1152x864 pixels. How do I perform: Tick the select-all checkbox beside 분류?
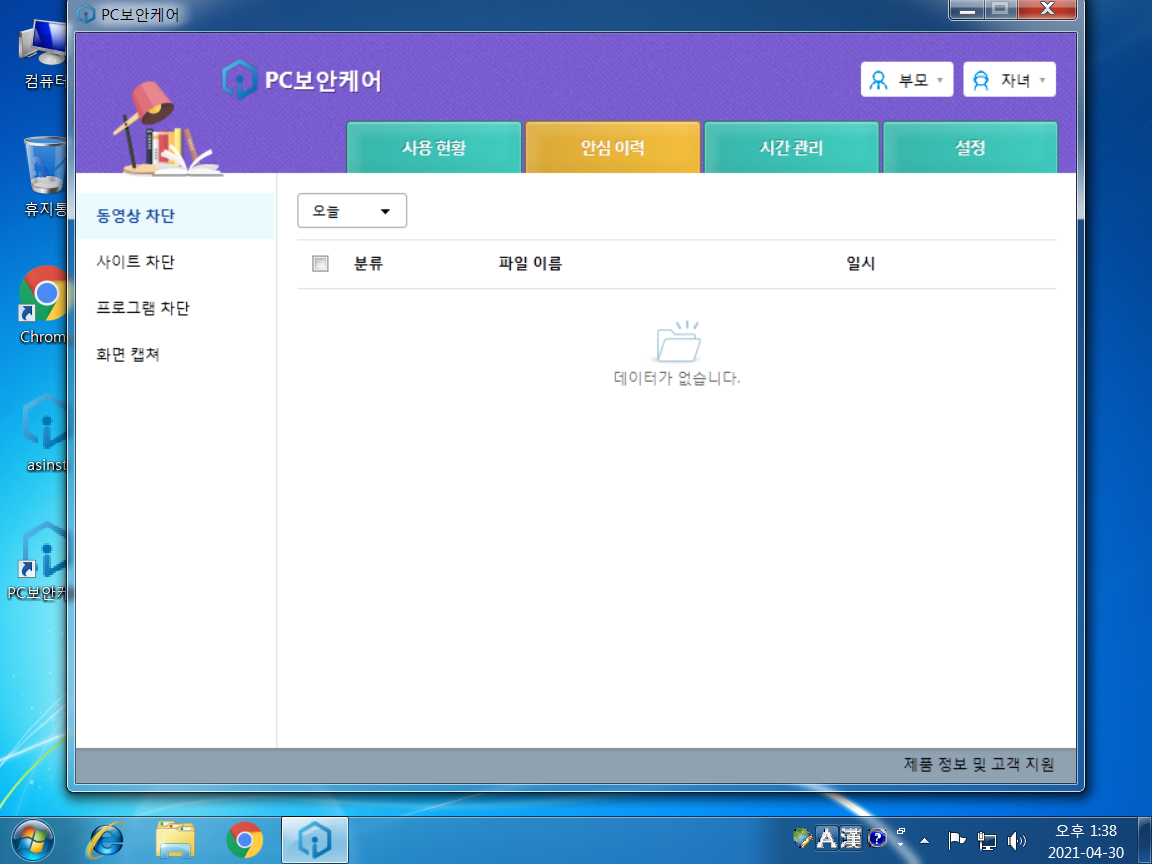tap(320, 263)
